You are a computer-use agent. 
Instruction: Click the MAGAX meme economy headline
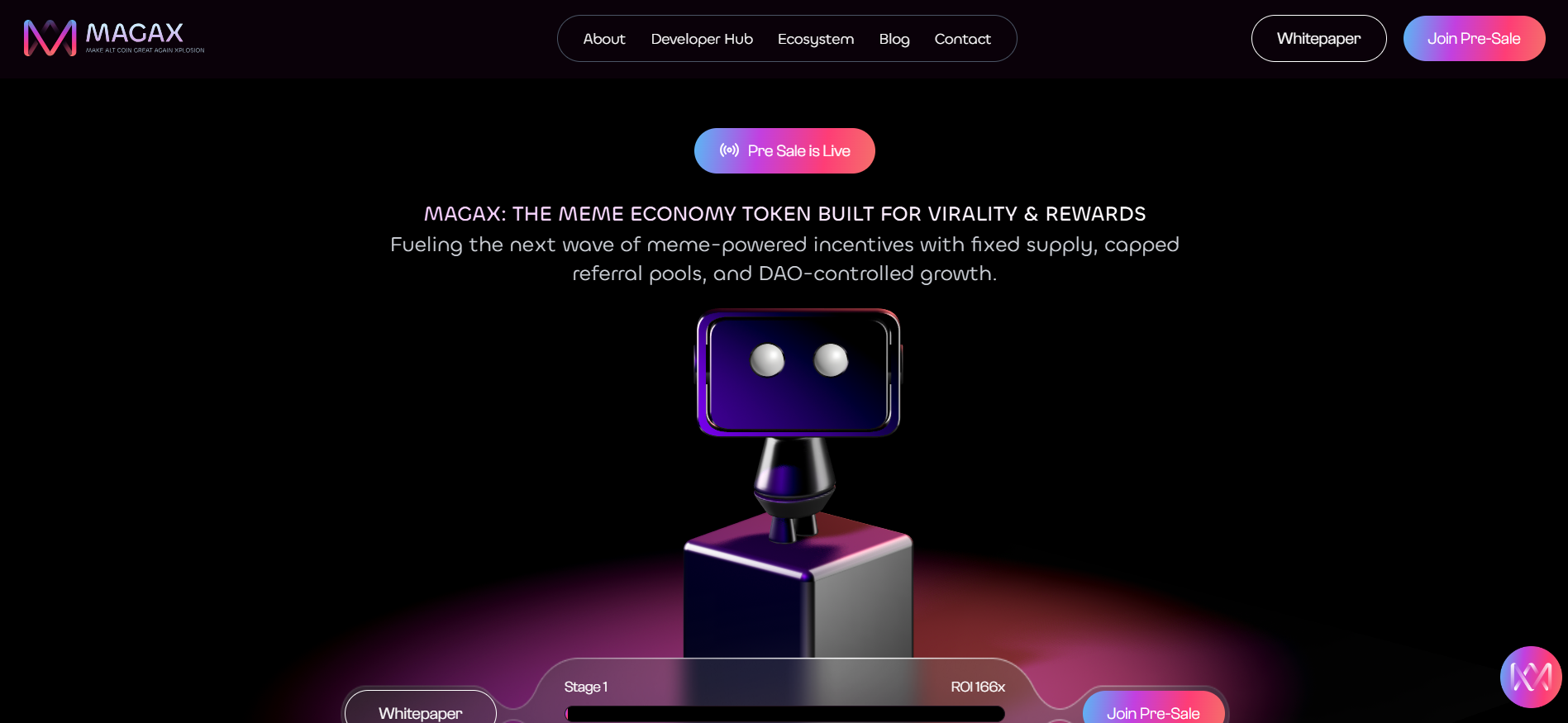784,214
